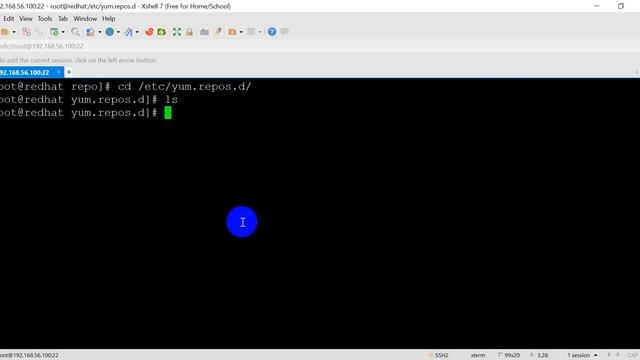Click the script pen icon
The width and height of the screenshot is (640, 360).
click(x=218, y=32)
